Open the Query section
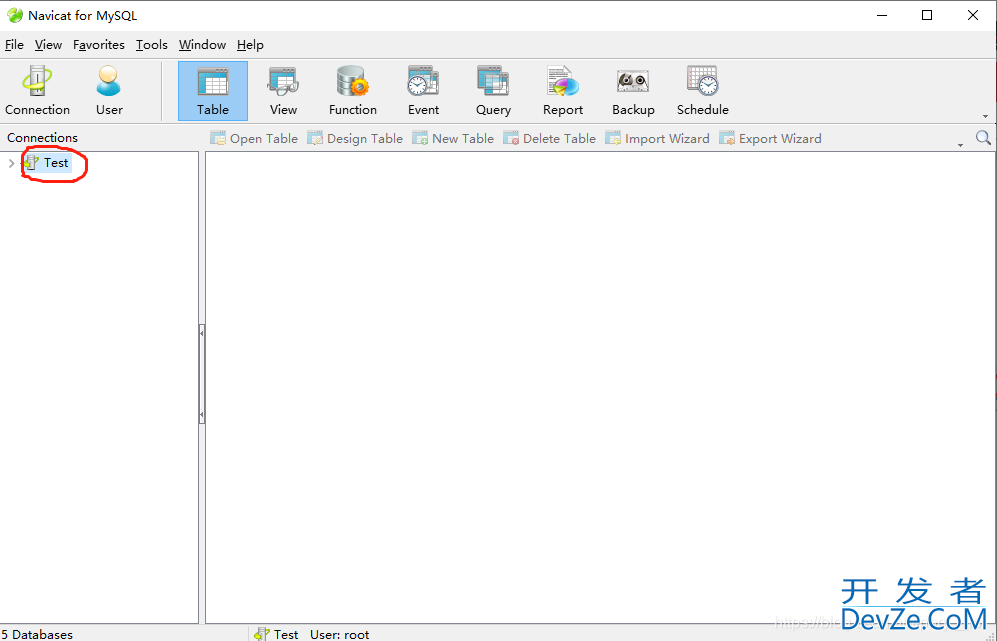This screenshot has height=641, width=997. 493,91
